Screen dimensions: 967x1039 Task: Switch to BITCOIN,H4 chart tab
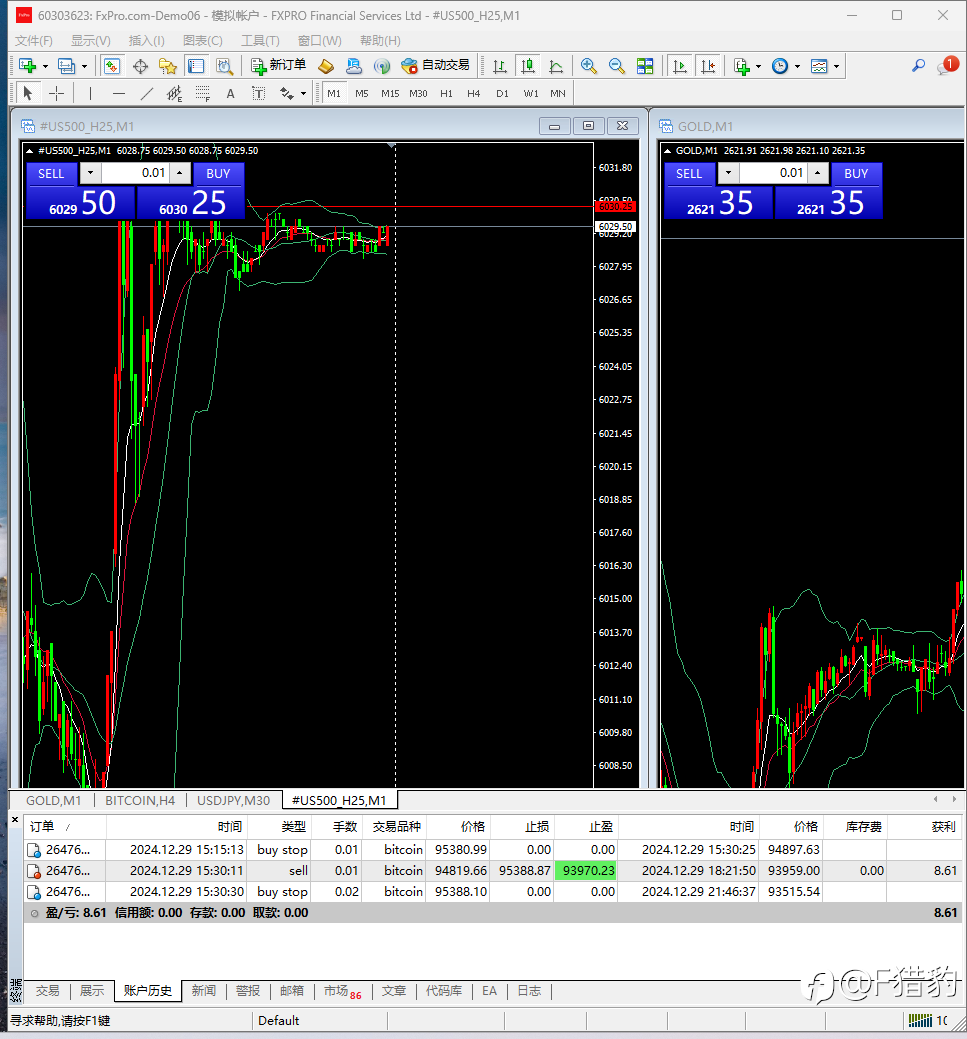140,800
